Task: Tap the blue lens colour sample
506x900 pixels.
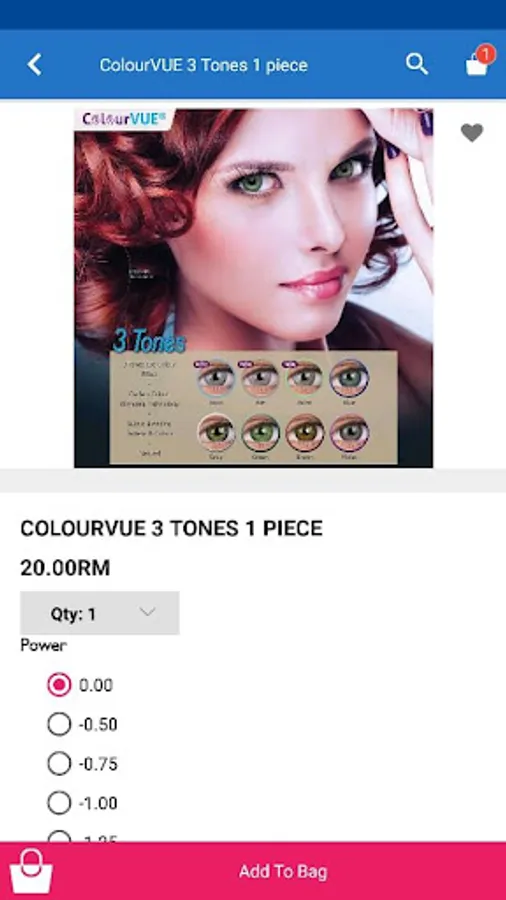Action: (349, 378)
